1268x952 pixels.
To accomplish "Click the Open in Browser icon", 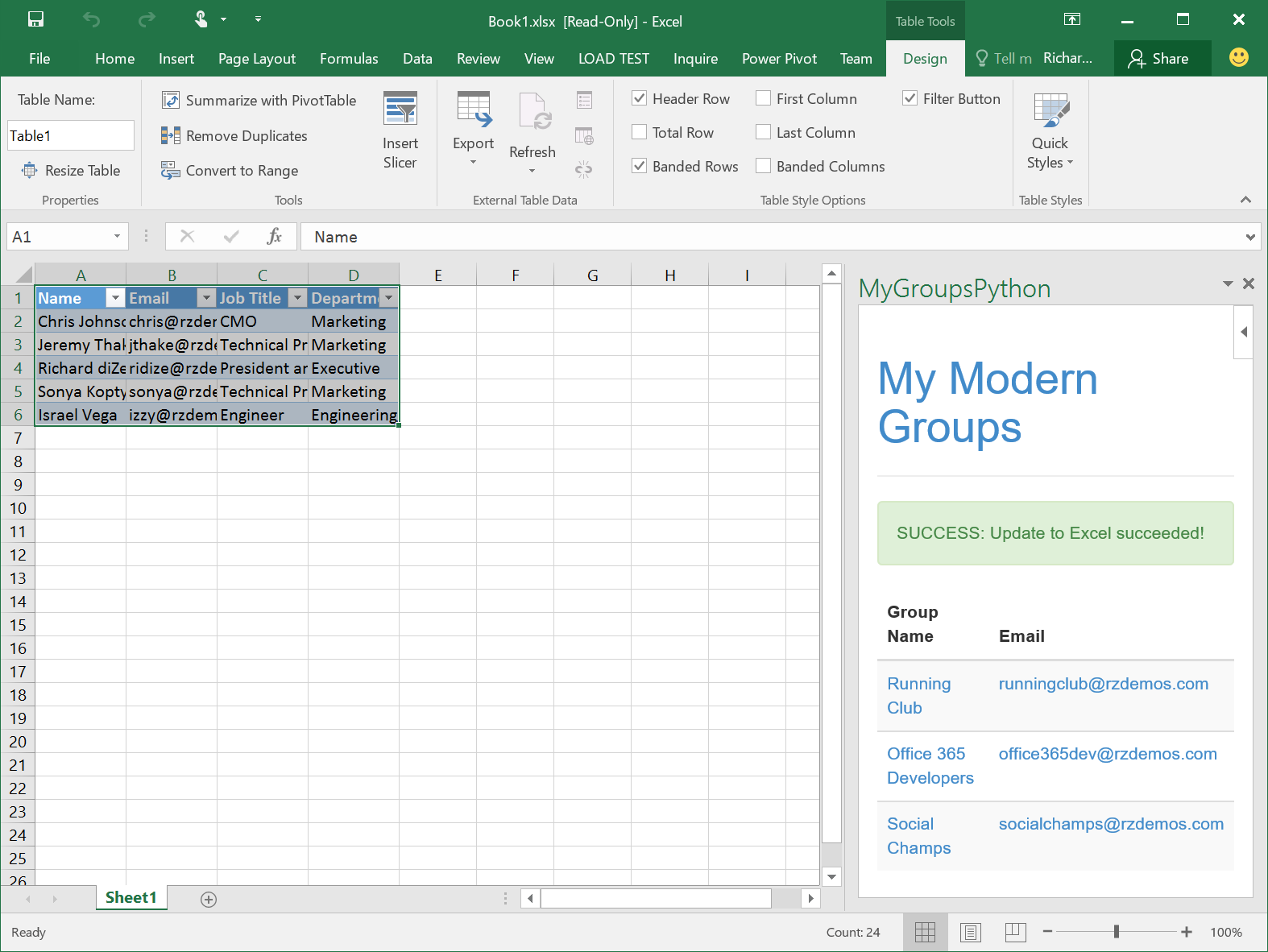I will [585, 135].
